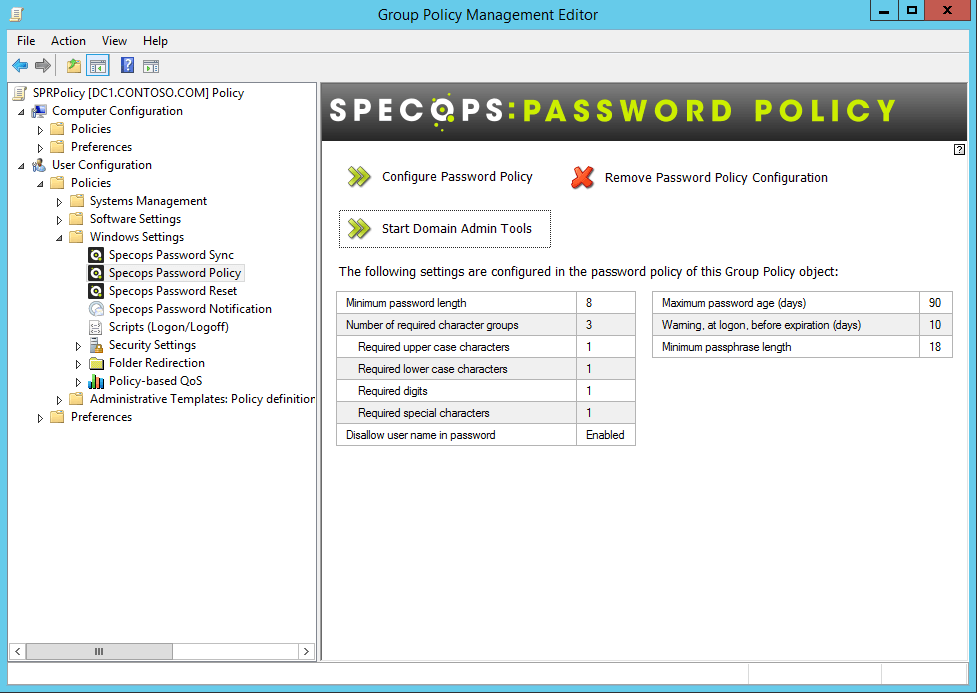
Task: Click the Minimum password length row
Action: click(x=486, y=303)
